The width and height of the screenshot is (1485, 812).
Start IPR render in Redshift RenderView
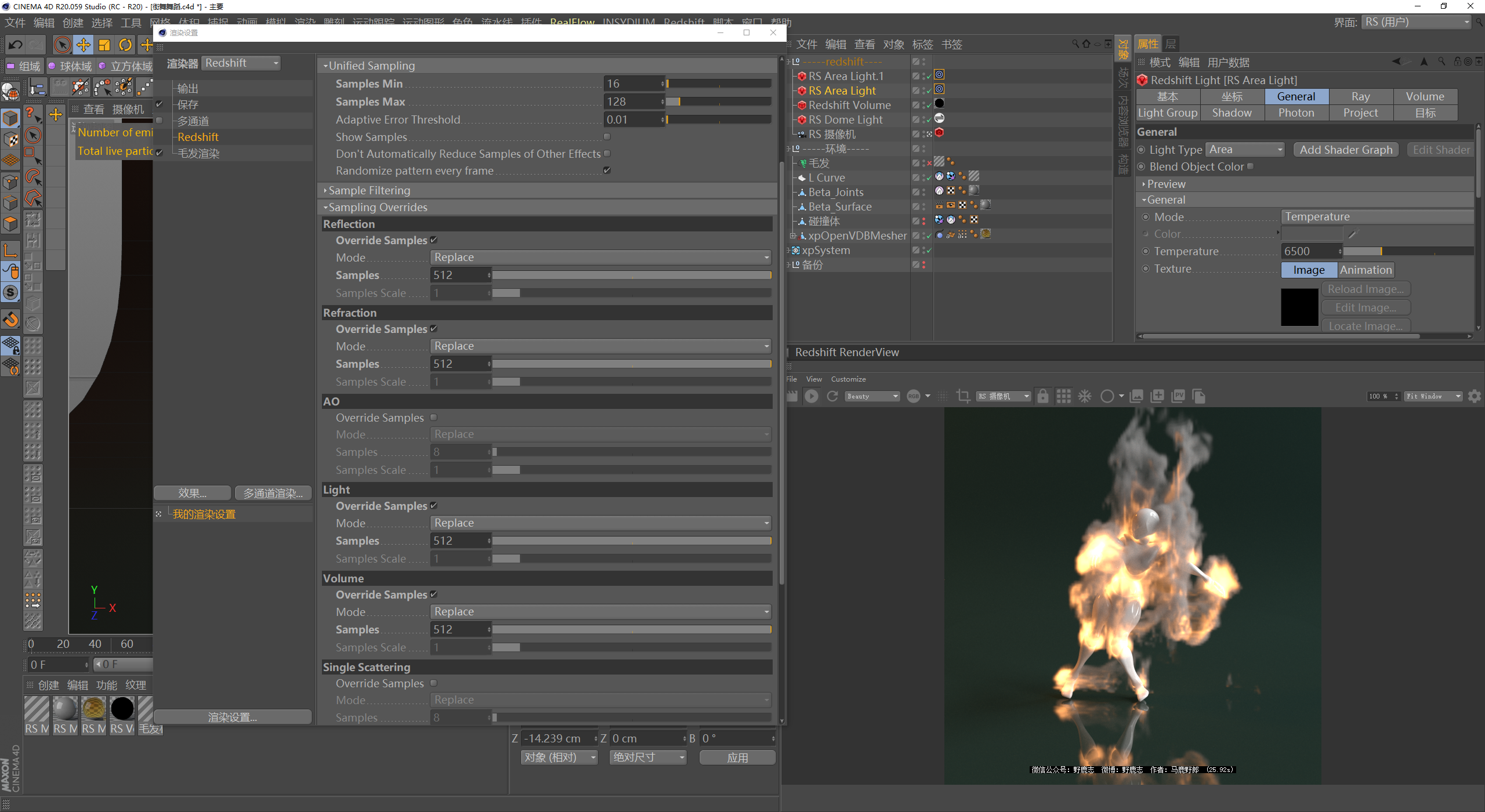coord(811,396)
